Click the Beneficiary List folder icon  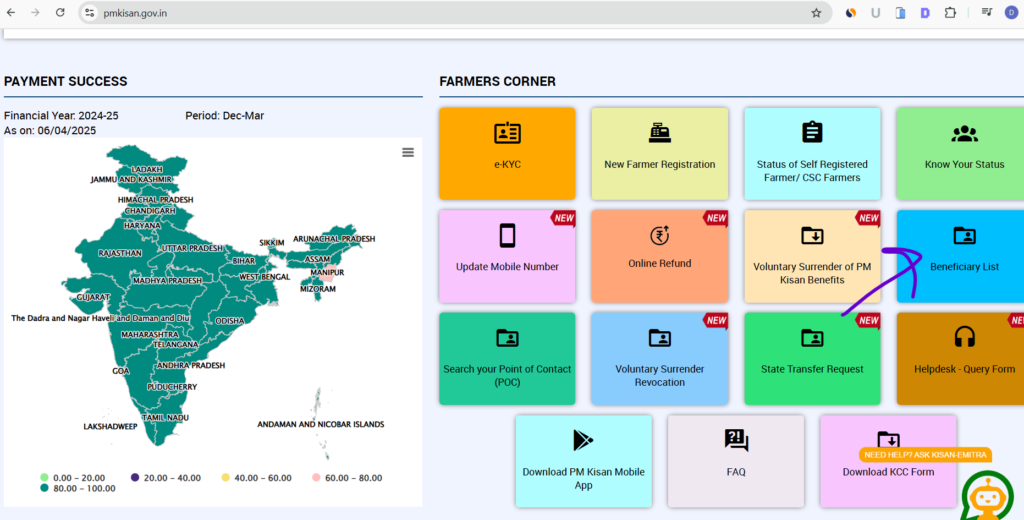pyautogui.click(x=965, y=235)
